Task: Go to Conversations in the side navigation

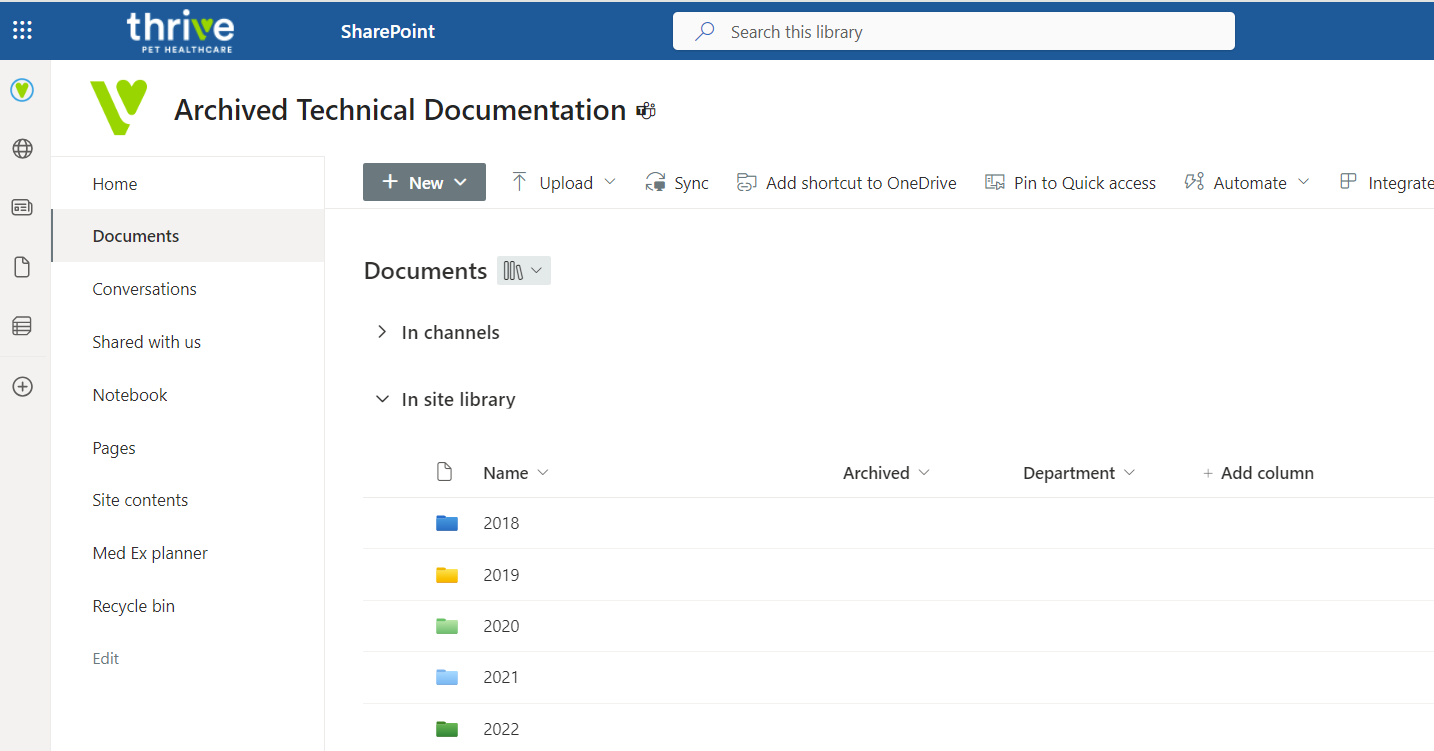Action: [144, 289]
